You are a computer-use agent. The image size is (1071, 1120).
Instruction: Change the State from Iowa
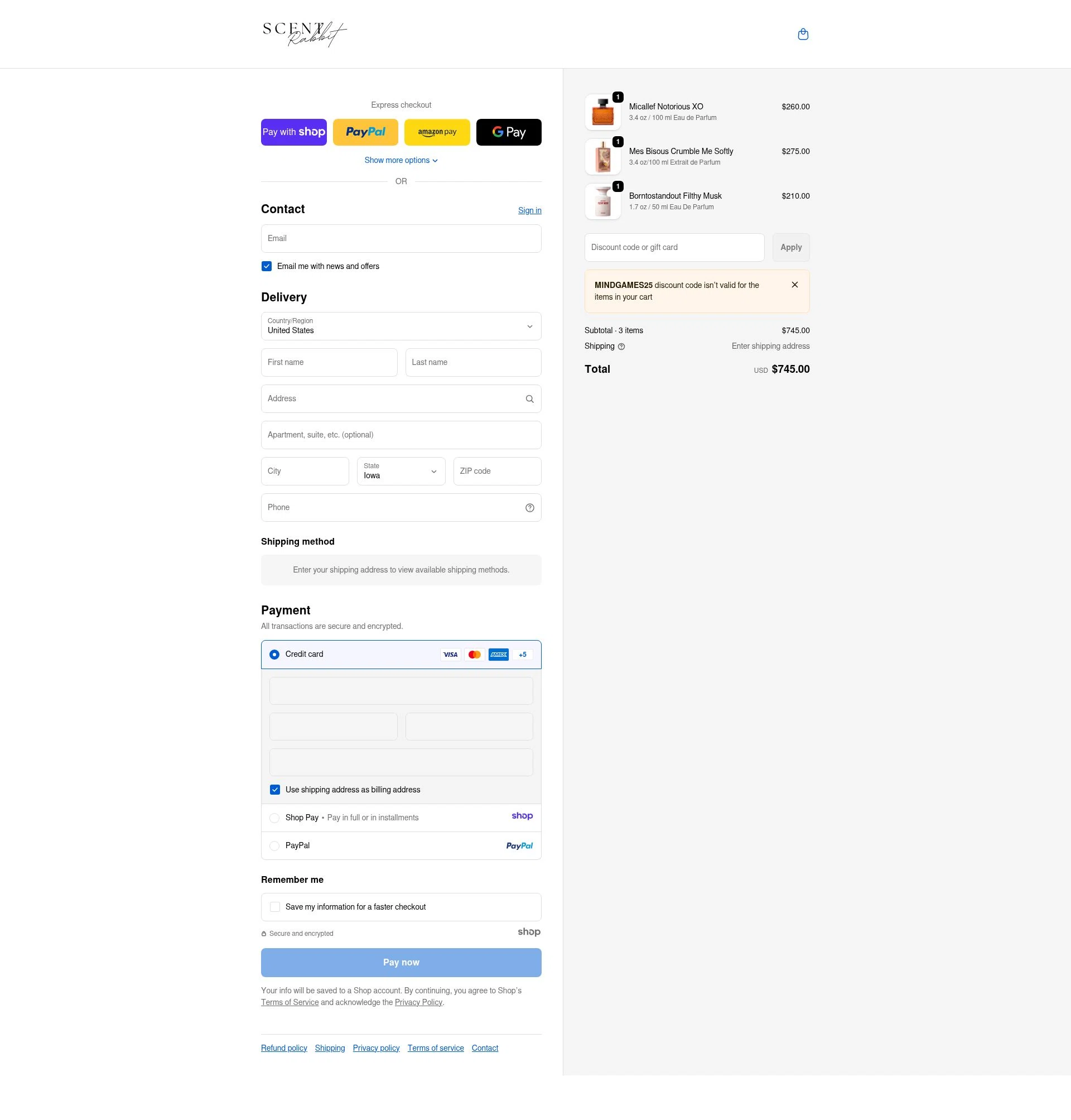[401, 471]
